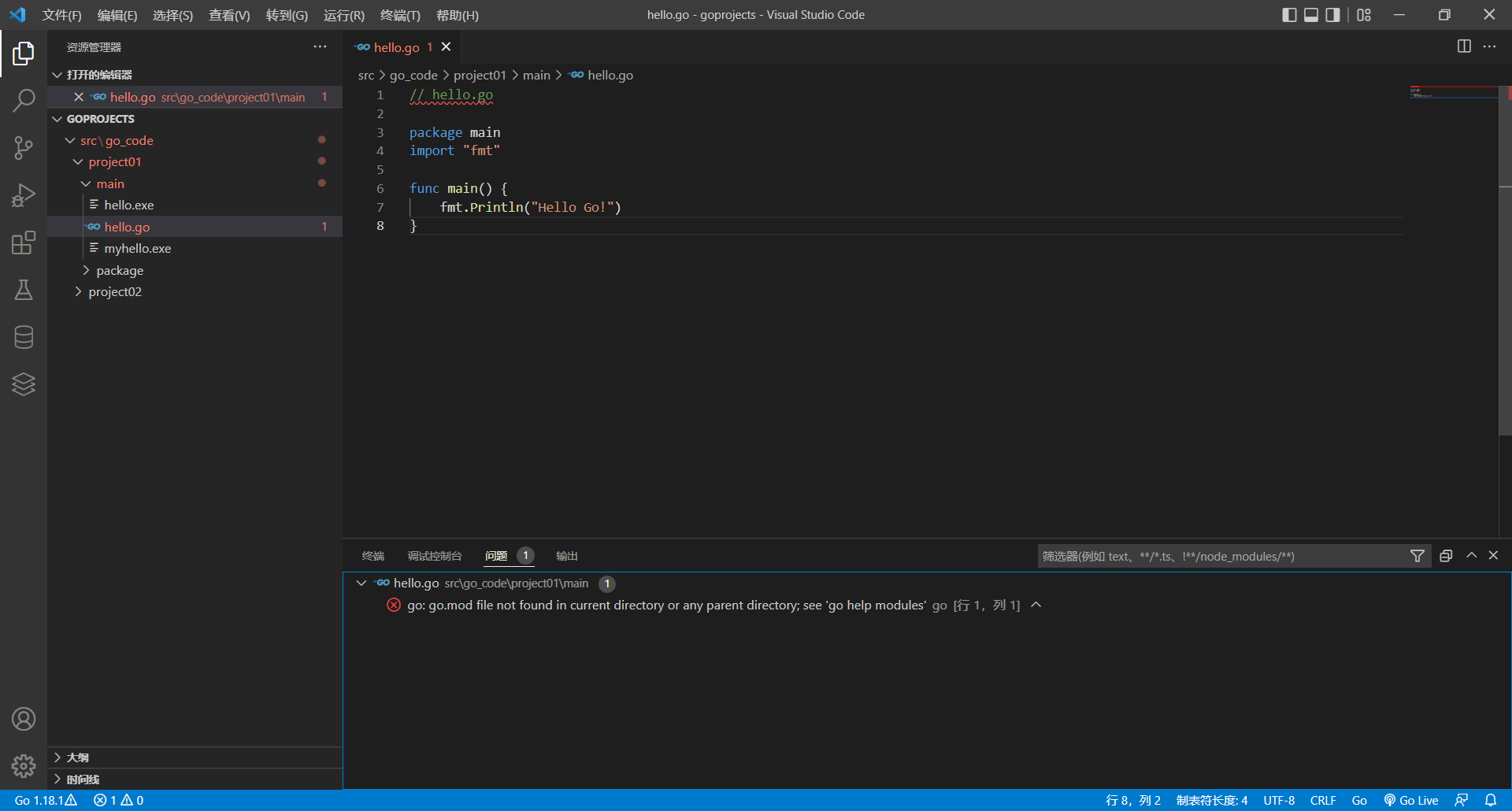Viewport: 1512px width, 811px height.
Task: Change UTF-8 file encoding
Action: pyautogui.click(x=1279, y=800)
